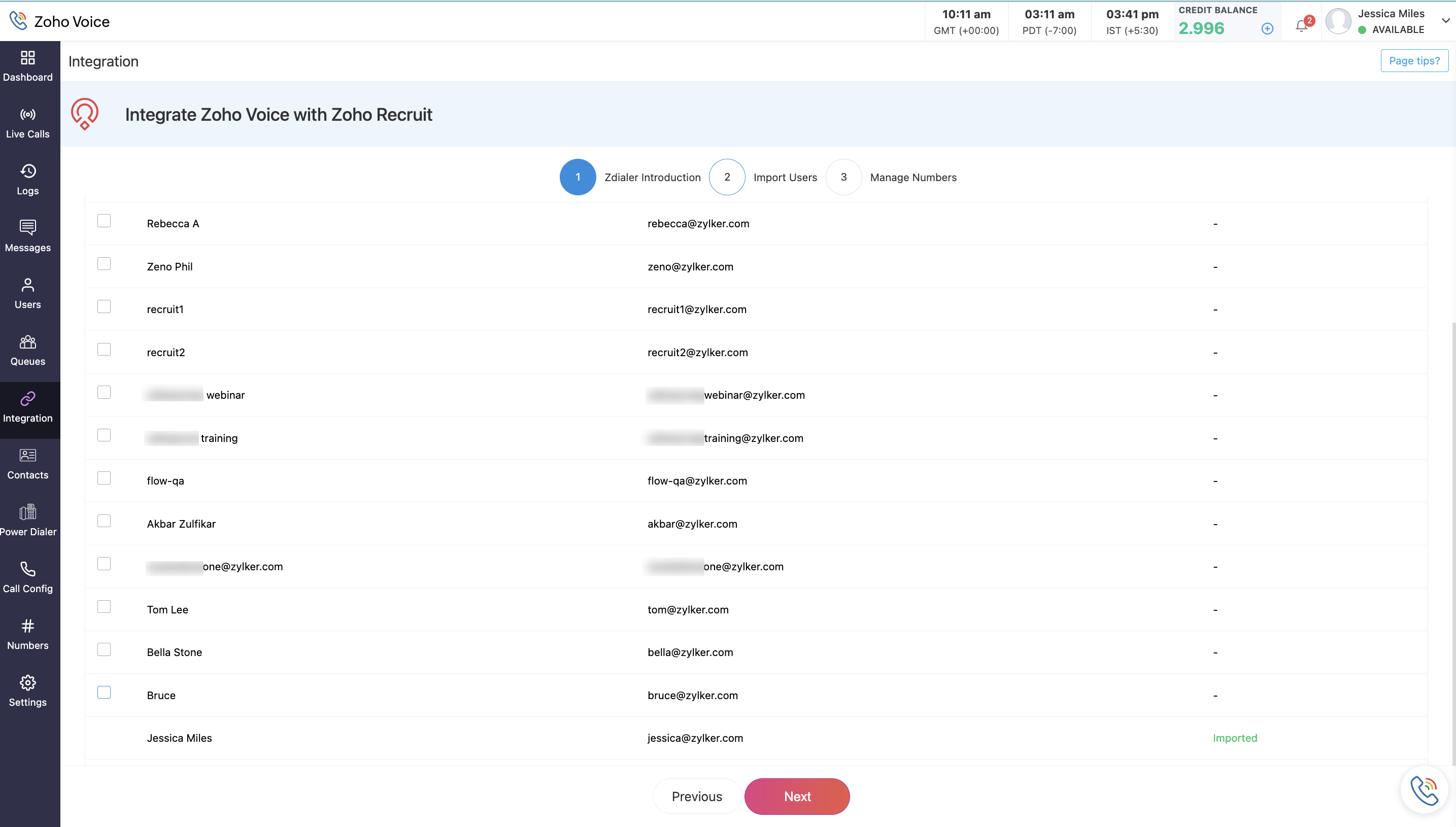Check the box for Rebecca A
The image size is (1456, 827).
[x=104, y=220]
